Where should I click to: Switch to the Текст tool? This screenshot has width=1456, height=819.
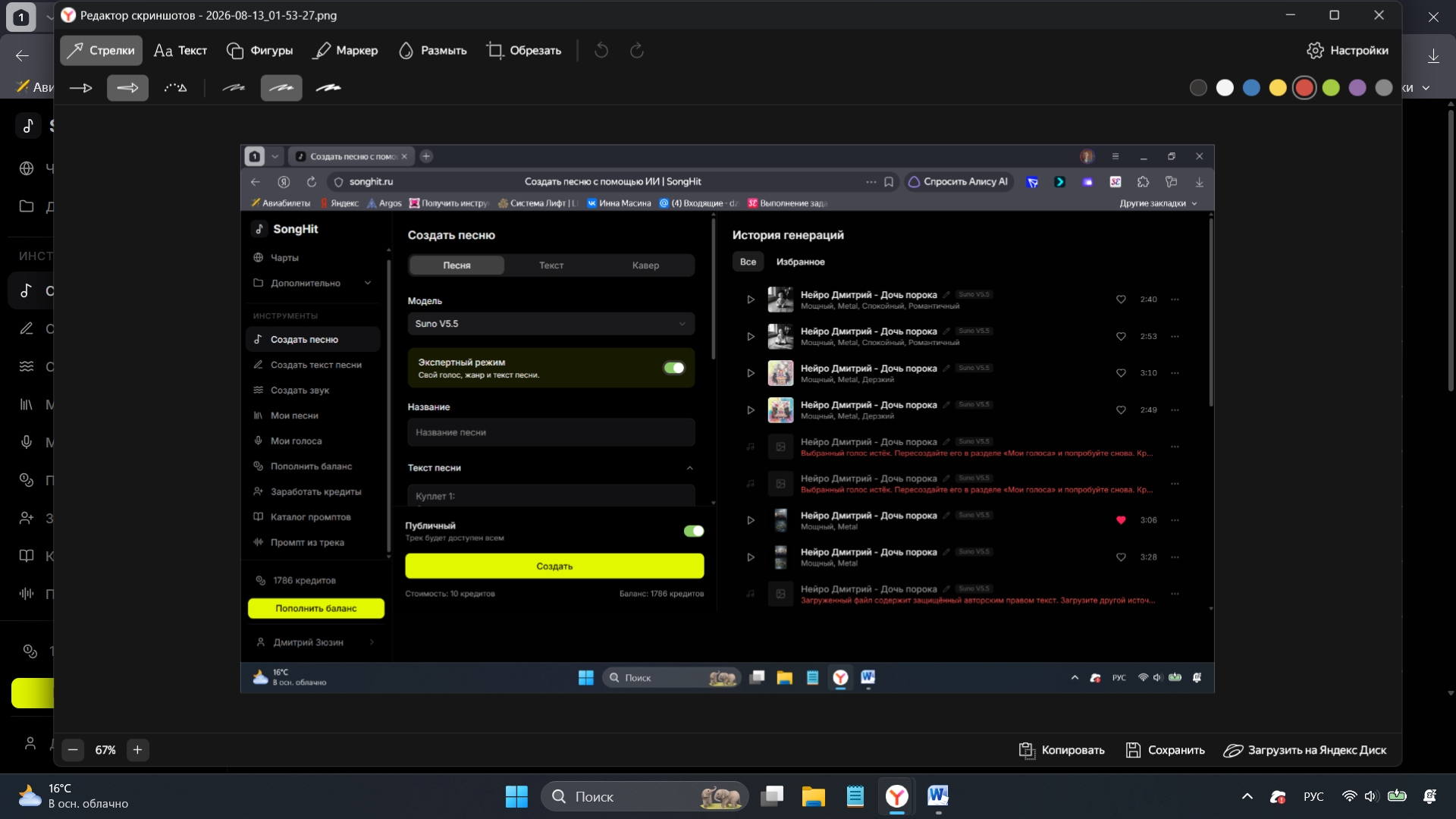tap(180, 51)
